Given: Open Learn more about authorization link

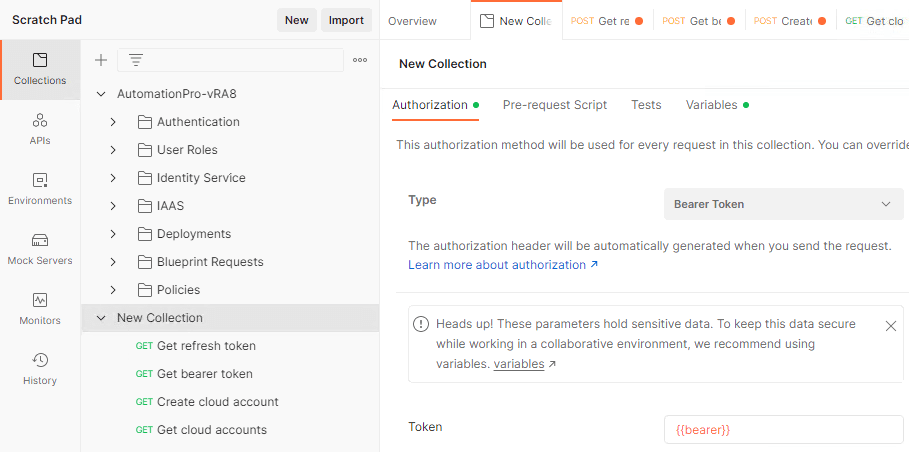Looking at the screenshot, I should pyautogui.click(x=502, y=265).
